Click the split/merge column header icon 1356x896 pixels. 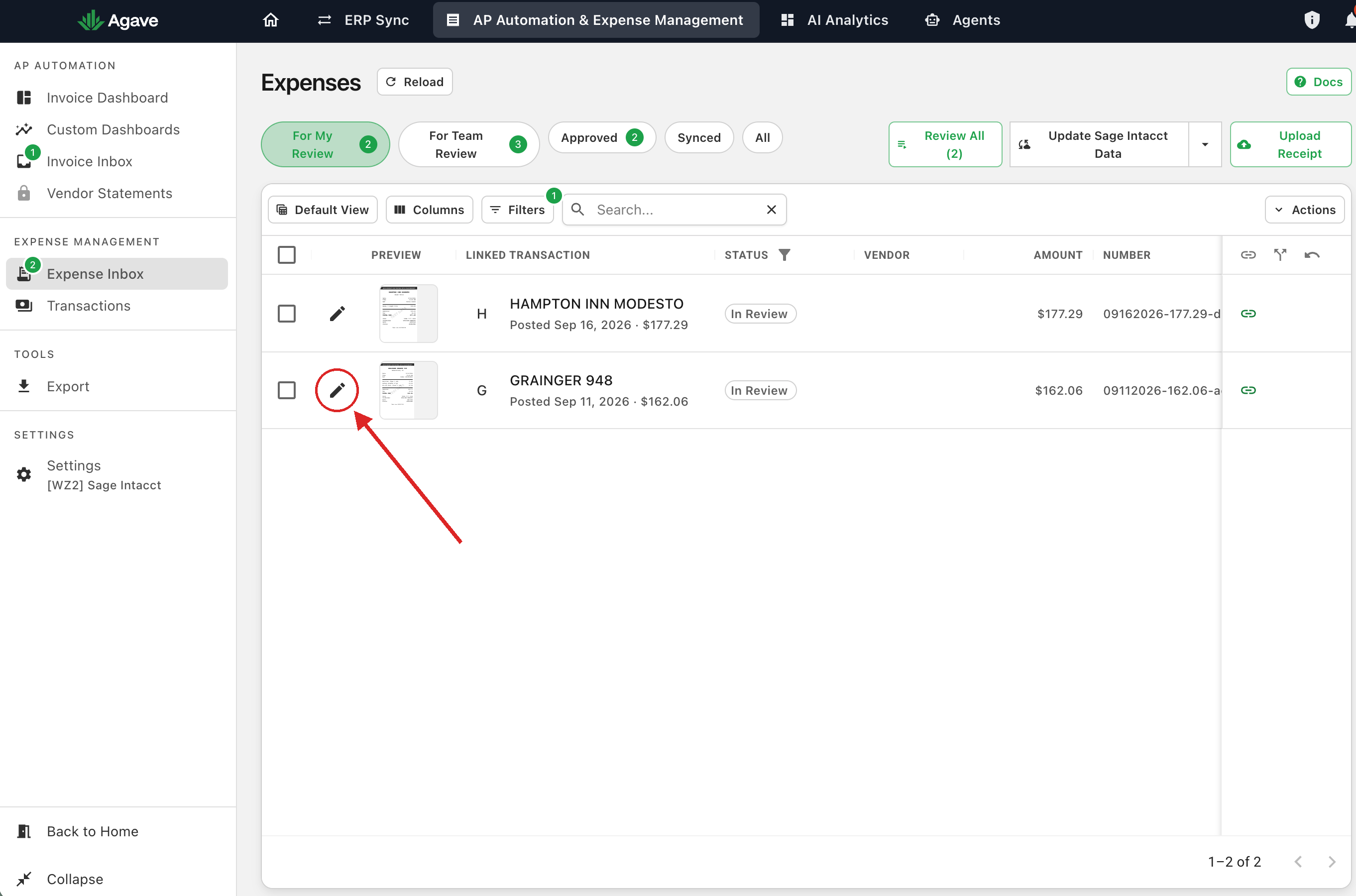pyautogui.click(x=1280, y=255)
